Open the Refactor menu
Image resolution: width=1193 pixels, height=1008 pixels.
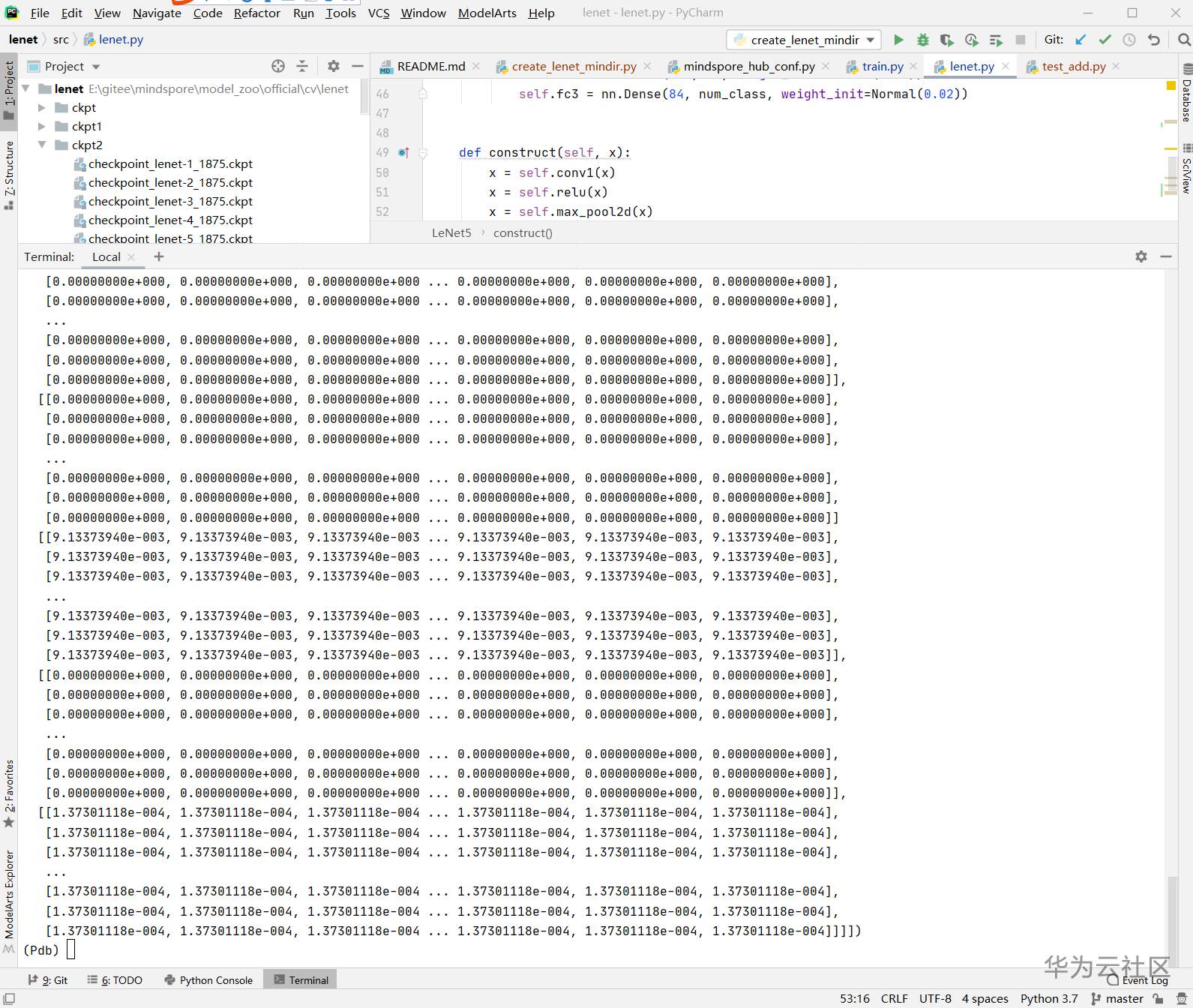[x=256, y=13]
